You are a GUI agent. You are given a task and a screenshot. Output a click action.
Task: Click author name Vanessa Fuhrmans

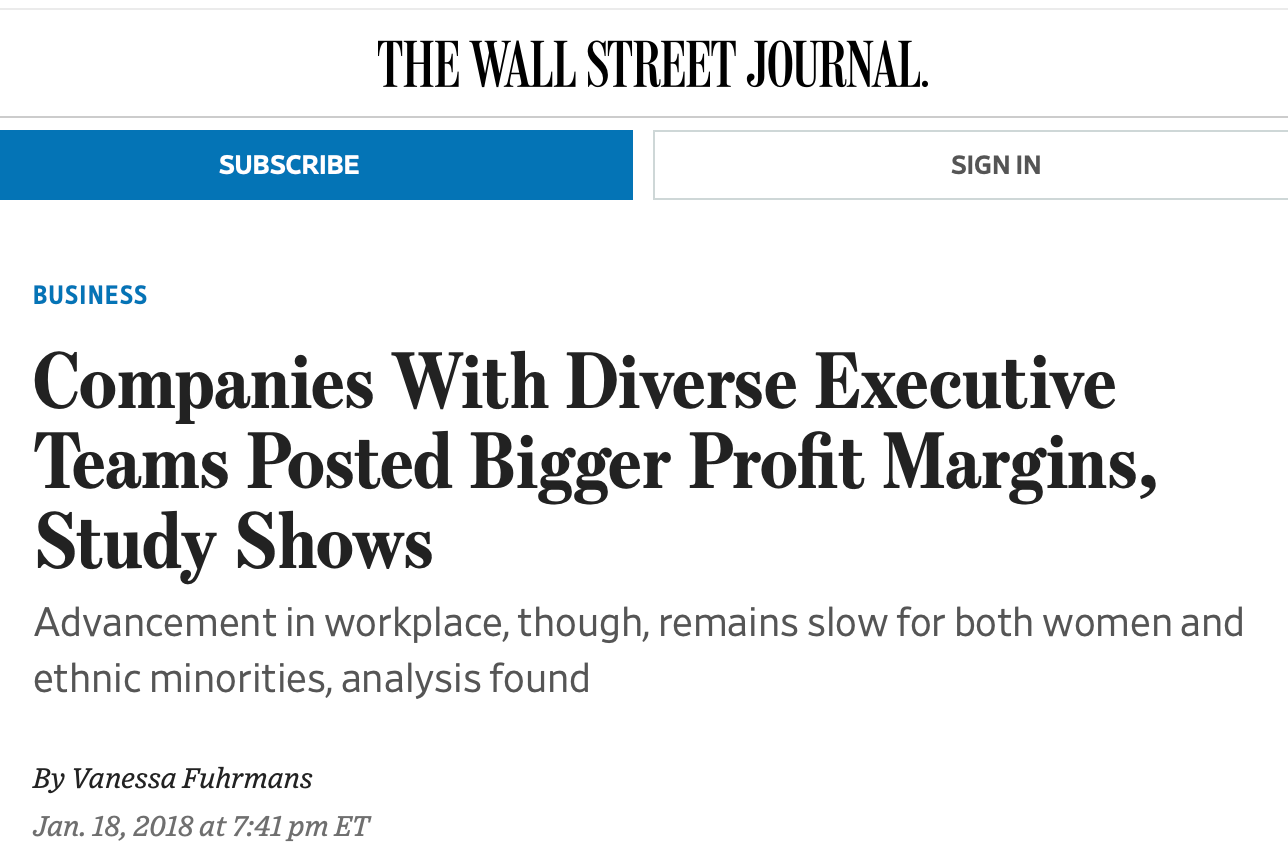click(192, 777)
